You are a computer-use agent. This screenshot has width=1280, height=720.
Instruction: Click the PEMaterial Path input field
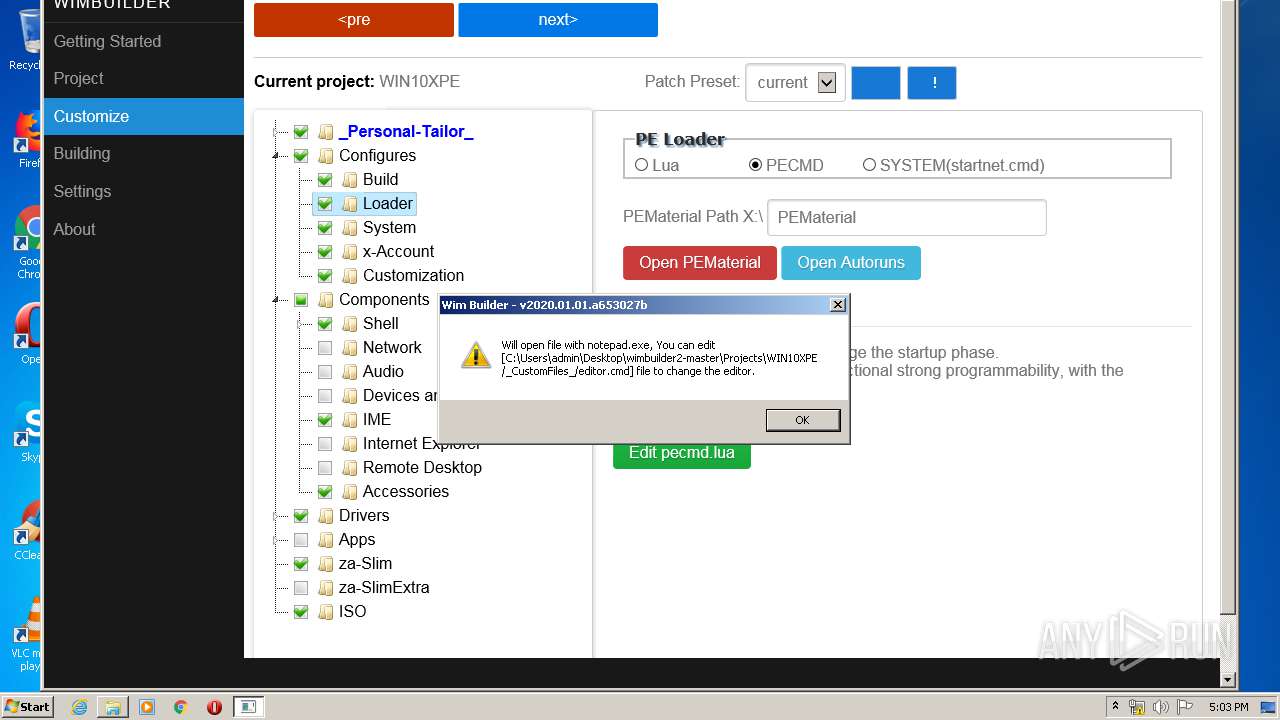907,217
